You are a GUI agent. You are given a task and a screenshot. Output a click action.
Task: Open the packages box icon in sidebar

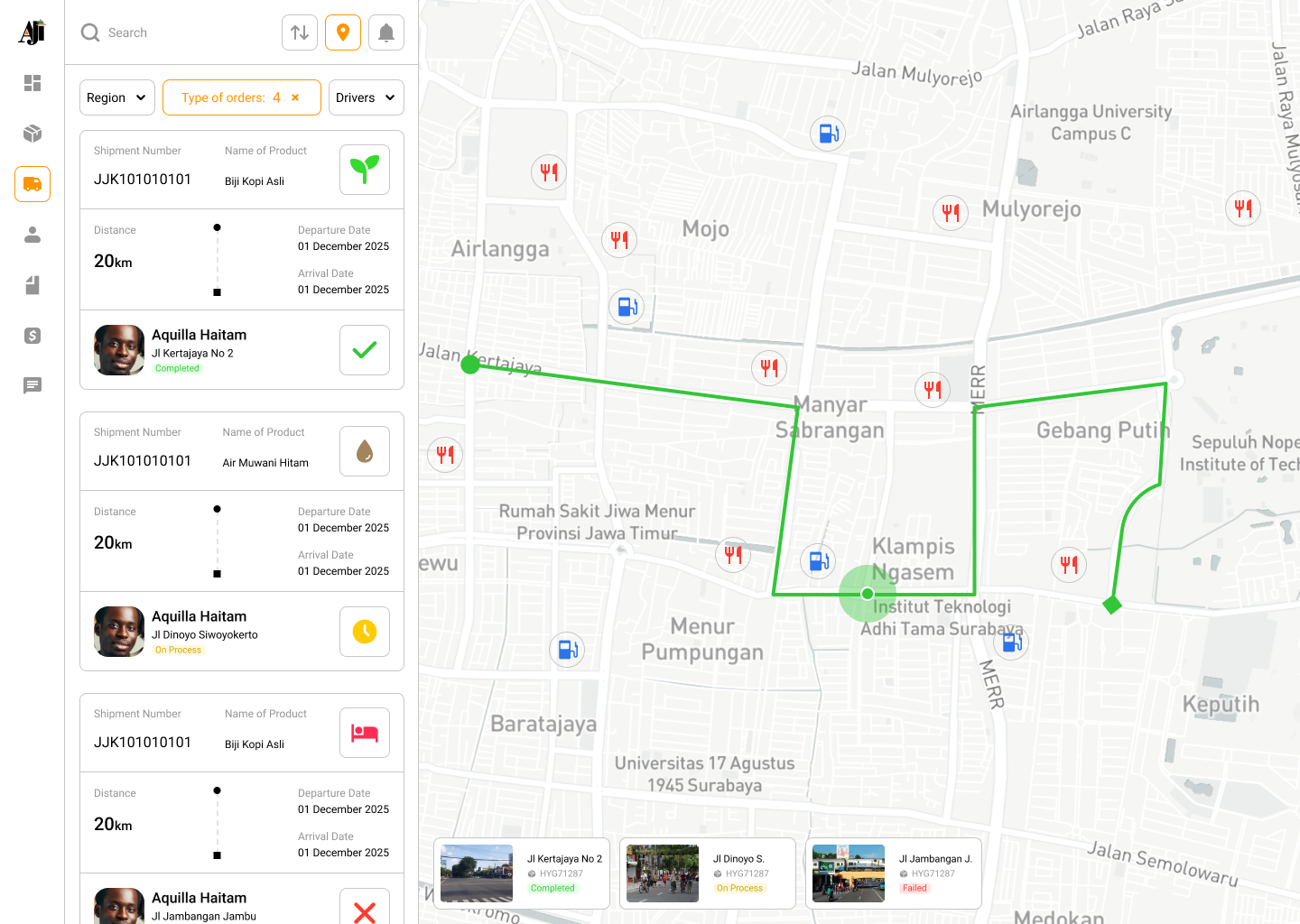click(32, 134)
